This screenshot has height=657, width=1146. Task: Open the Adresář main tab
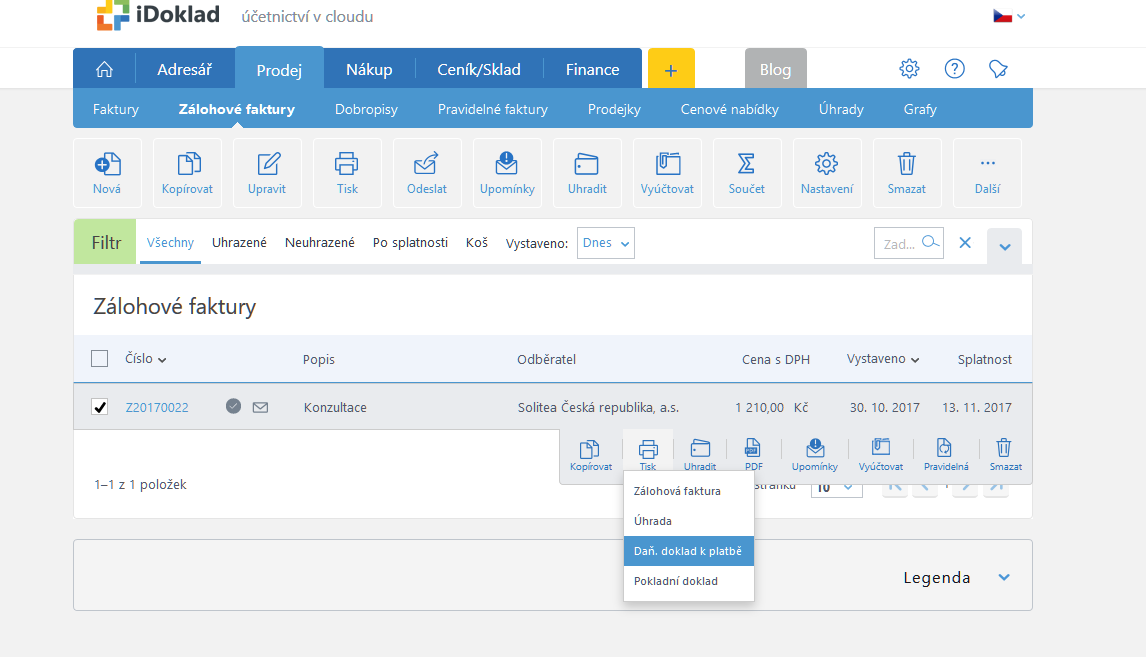point(185,69)
